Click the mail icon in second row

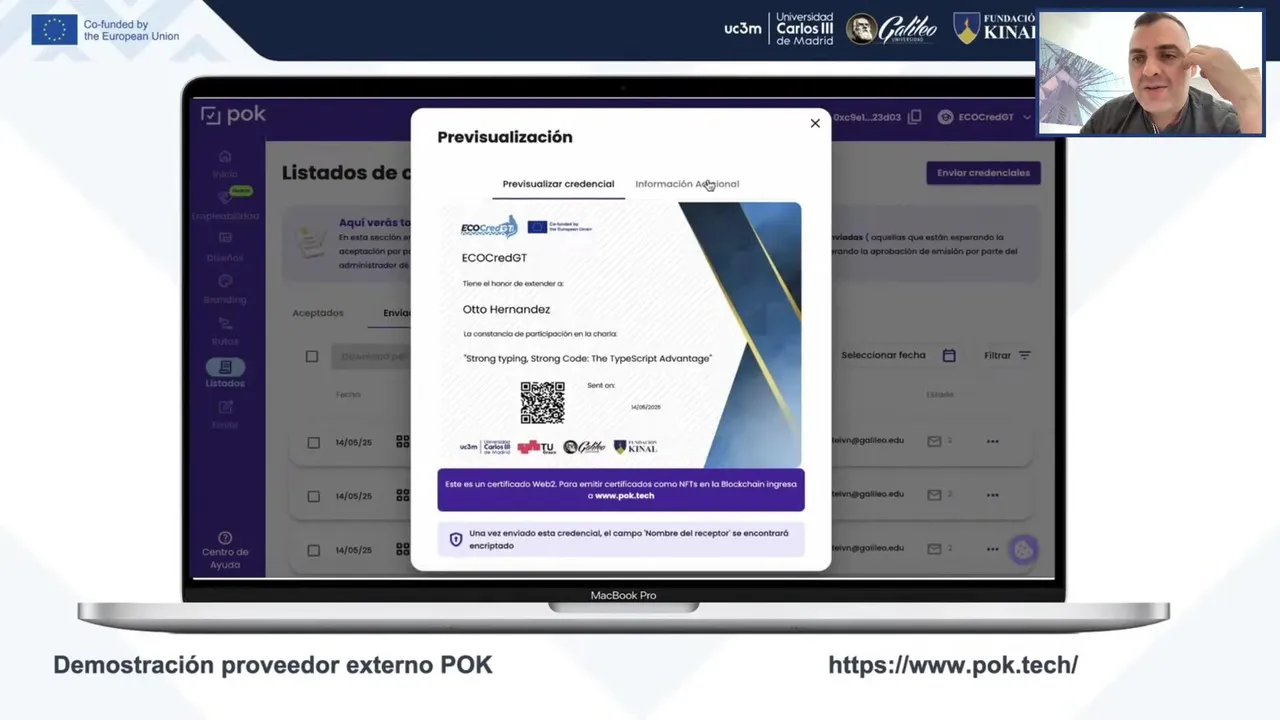click(934, 494)
